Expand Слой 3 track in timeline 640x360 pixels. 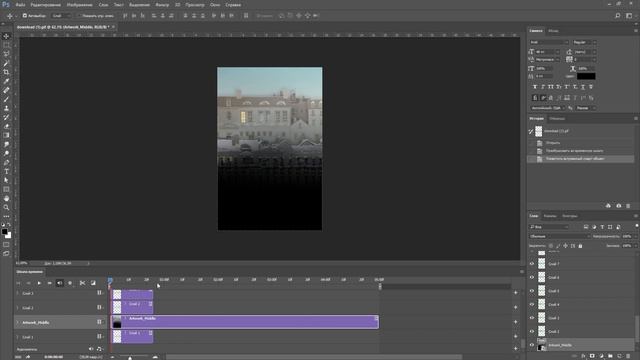[18, 293]
